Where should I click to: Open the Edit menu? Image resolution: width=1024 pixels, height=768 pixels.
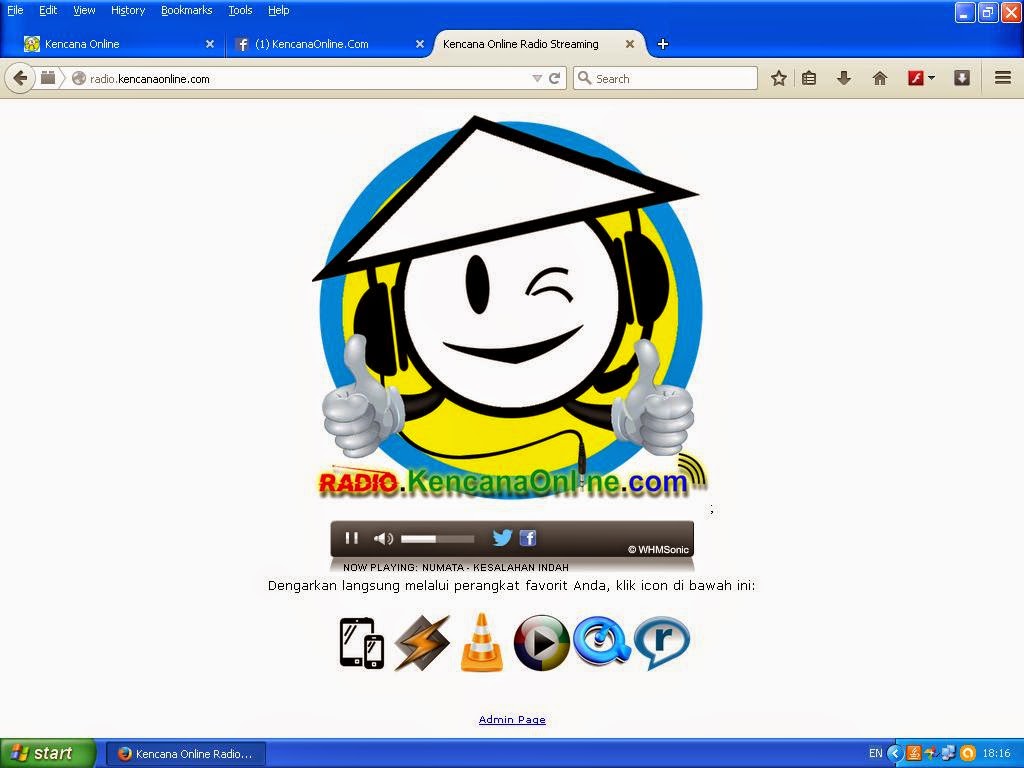pyautogui.click(x=48, y=10)
